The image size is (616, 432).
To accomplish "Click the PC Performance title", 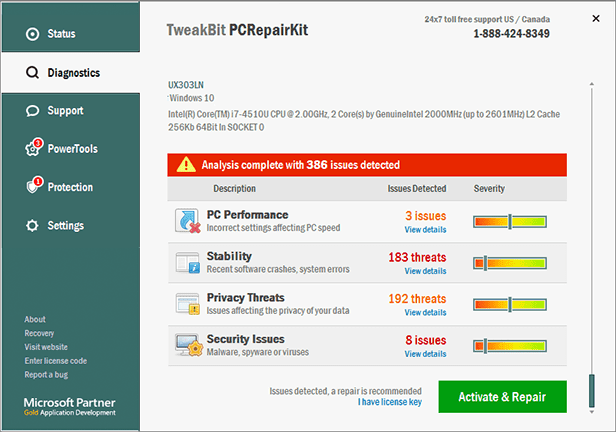I will click(x=248, y=215).
